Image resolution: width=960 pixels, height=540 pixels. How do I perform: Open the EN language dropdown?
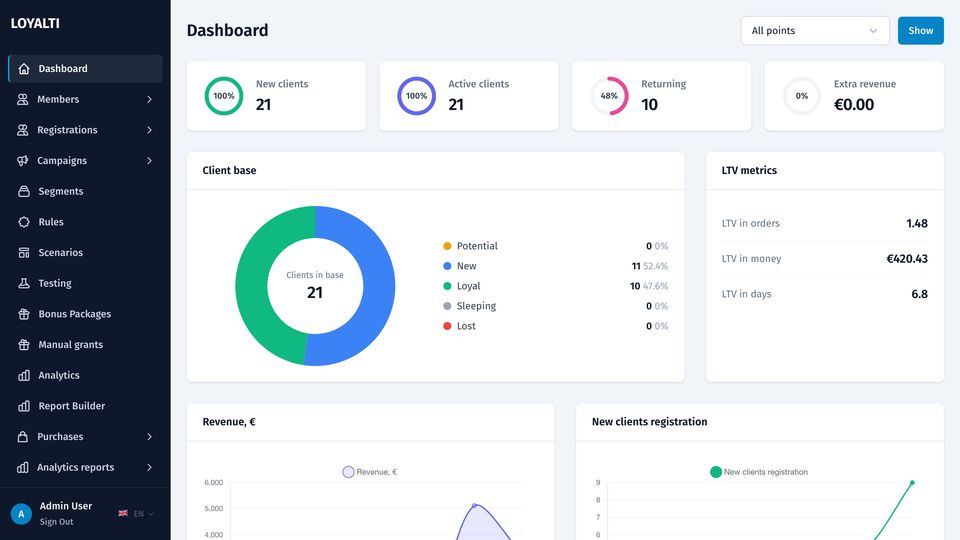tap(143, 514)
